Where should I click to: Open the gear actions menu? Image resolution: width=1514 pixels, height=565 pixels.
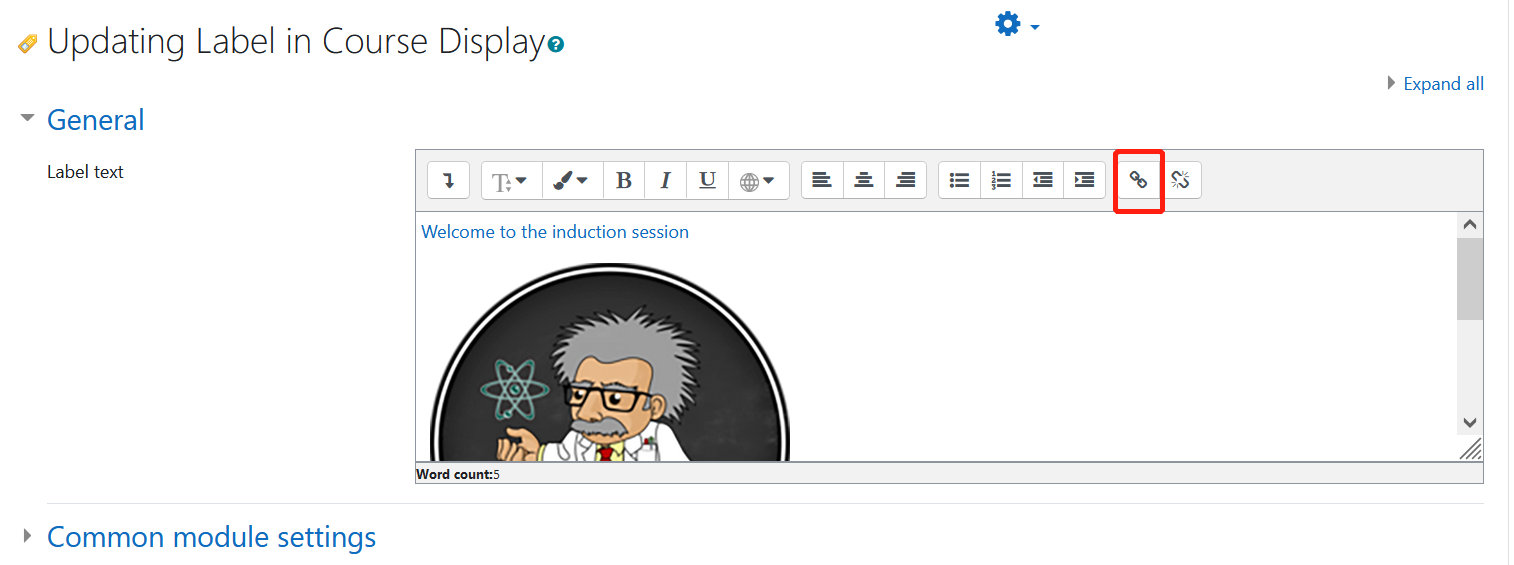pos(1017,24)
